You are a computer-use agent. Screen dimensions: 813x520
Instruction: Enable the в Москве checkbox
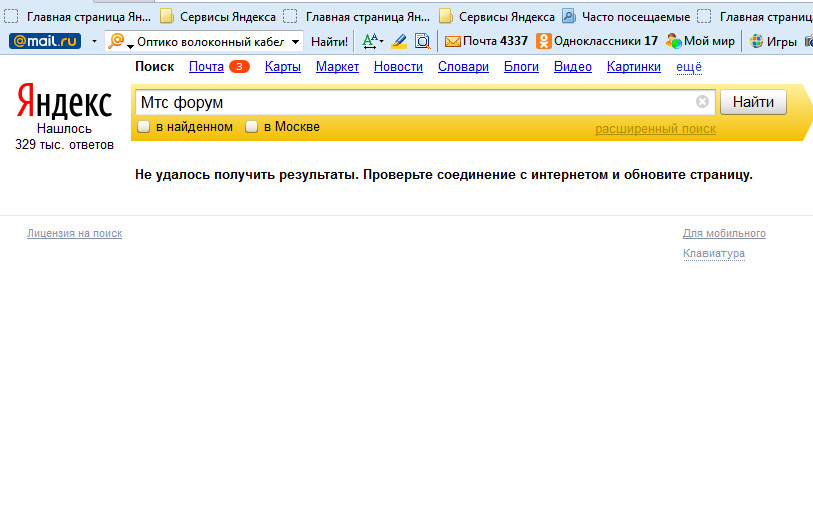coord(251,127)
